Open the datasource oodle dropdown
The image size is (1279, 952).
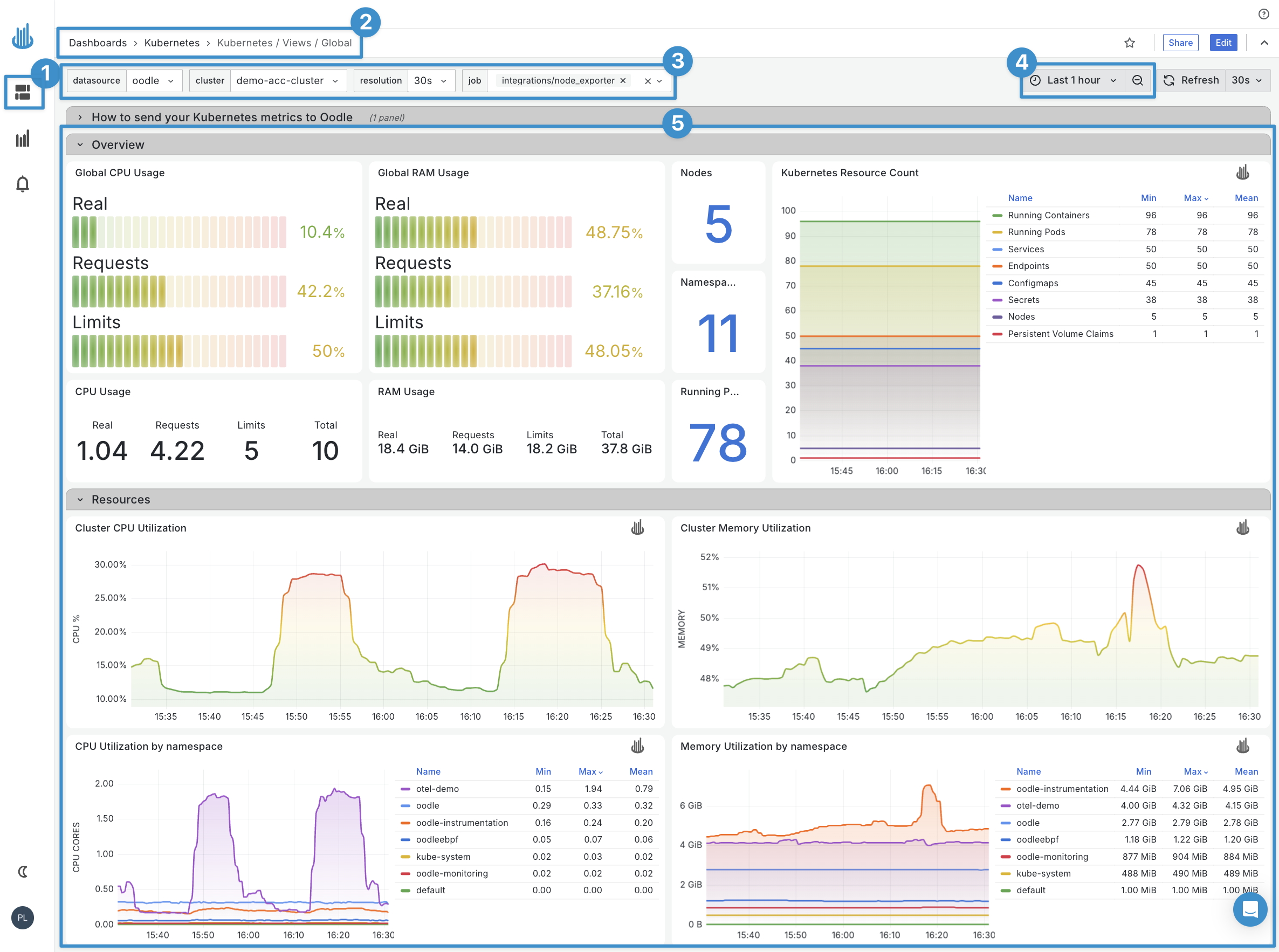click(x=153, y=81)
